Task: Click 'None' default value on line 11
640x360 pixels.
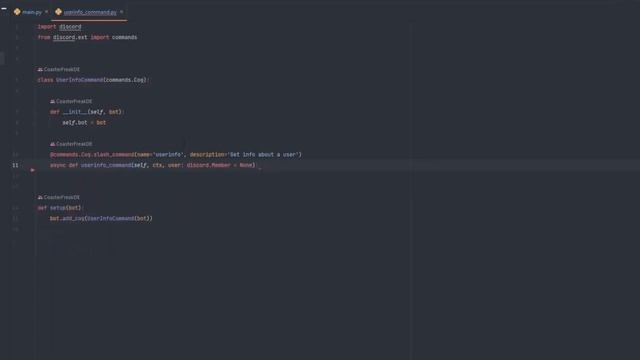Action: tap(246, 165)
